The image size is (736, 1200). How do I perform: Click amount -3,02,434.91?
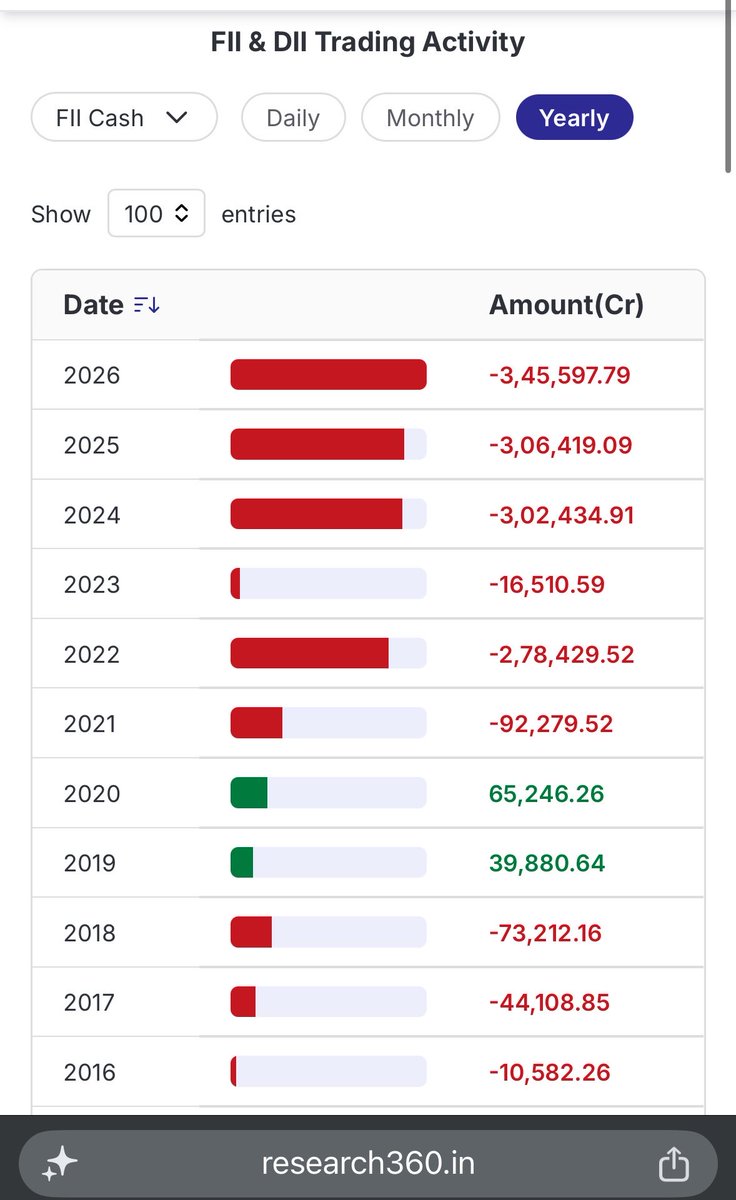point(561,515)
